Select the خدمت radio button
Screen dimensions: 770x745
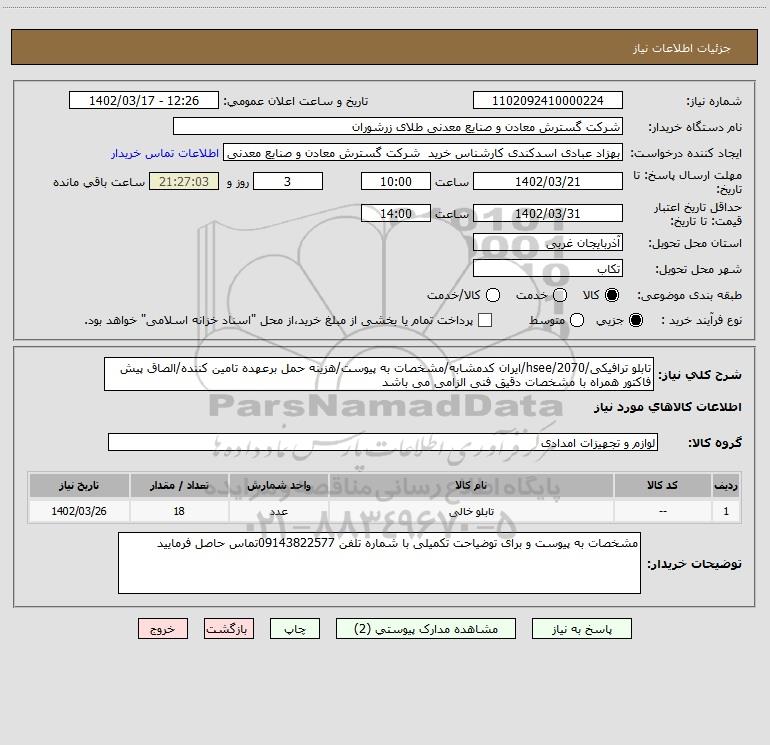pos(560,295)
